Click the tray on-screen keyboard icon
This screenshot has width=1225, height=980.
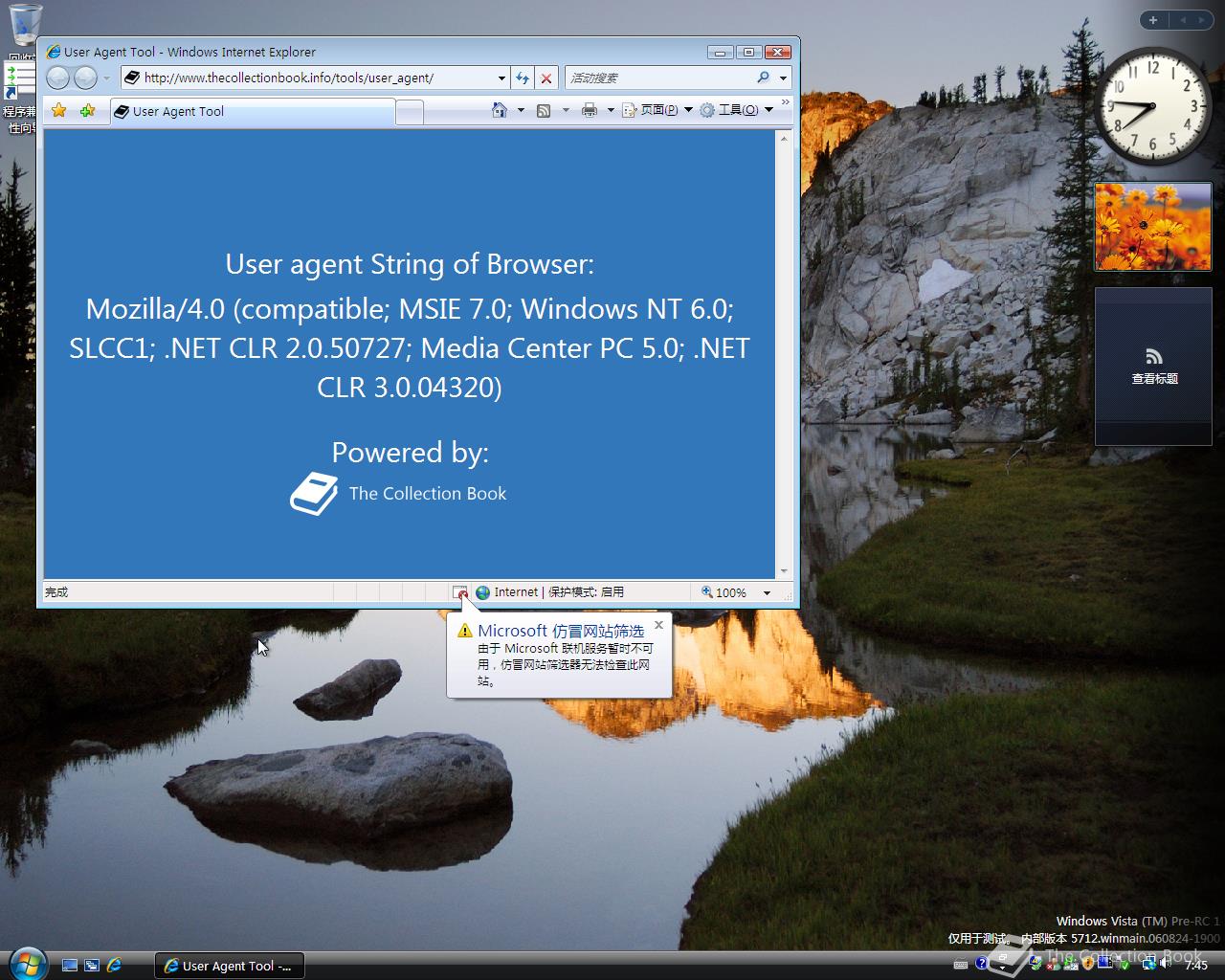[961, 965]
